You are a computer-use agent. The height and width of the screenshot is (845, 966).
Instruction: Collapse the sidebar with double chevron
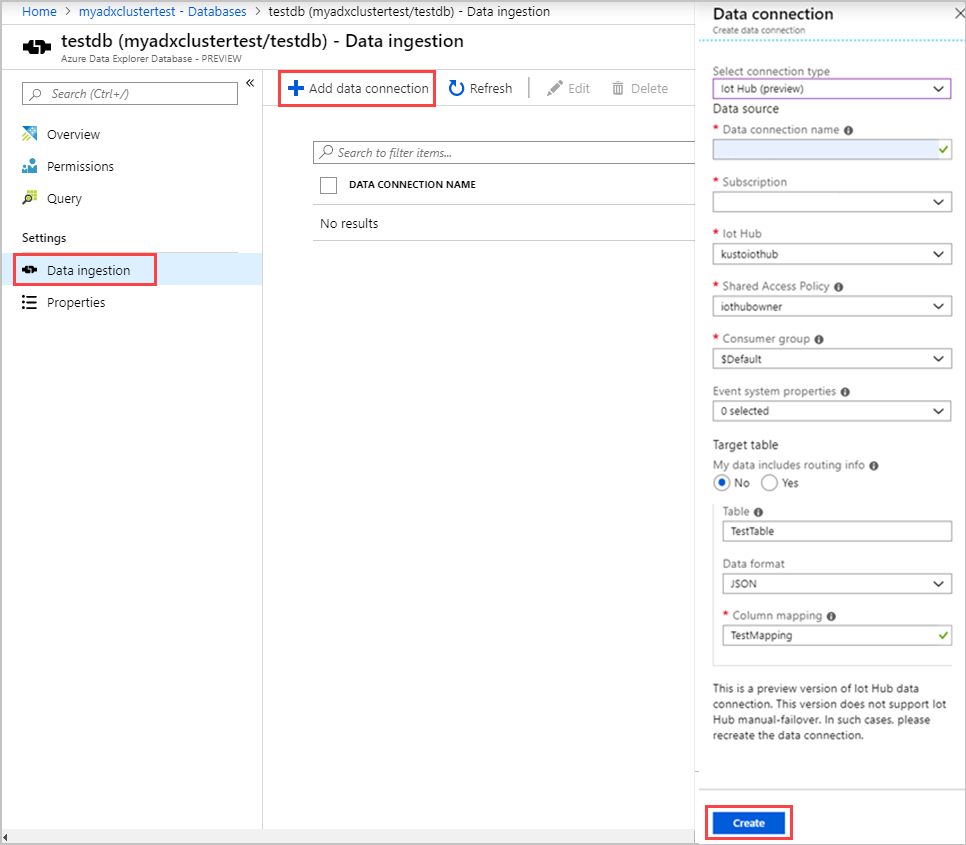tap(250, 83)
